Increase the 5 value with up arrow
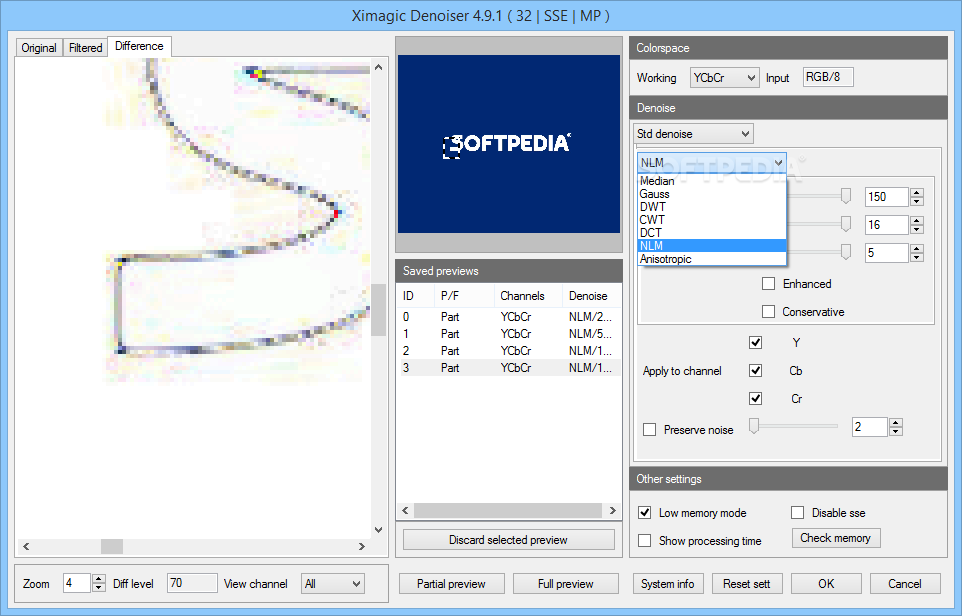Viewport: 962px width, 616px height. pos(917,248)
